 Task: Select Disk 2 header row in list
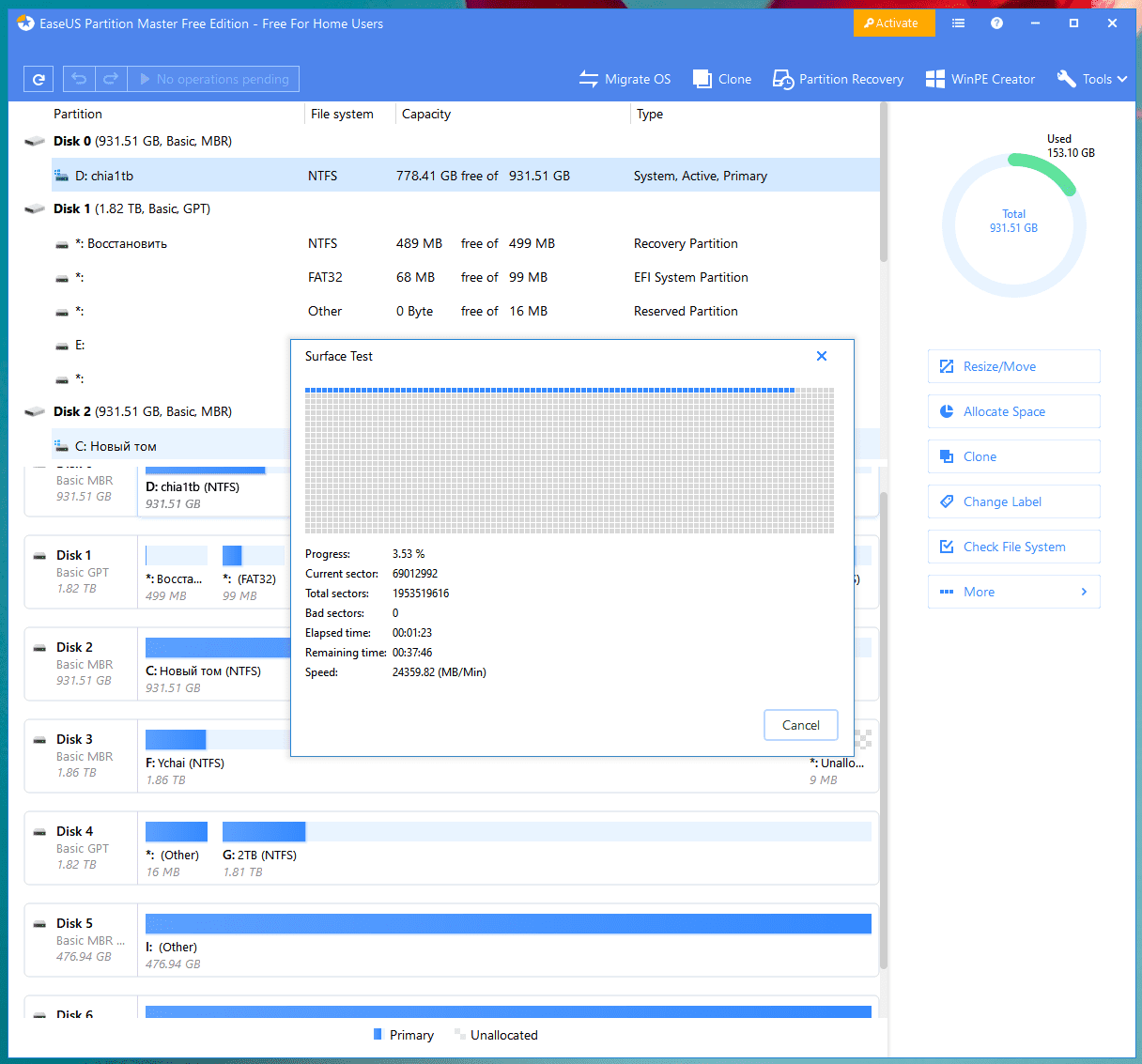click(157, 411)
